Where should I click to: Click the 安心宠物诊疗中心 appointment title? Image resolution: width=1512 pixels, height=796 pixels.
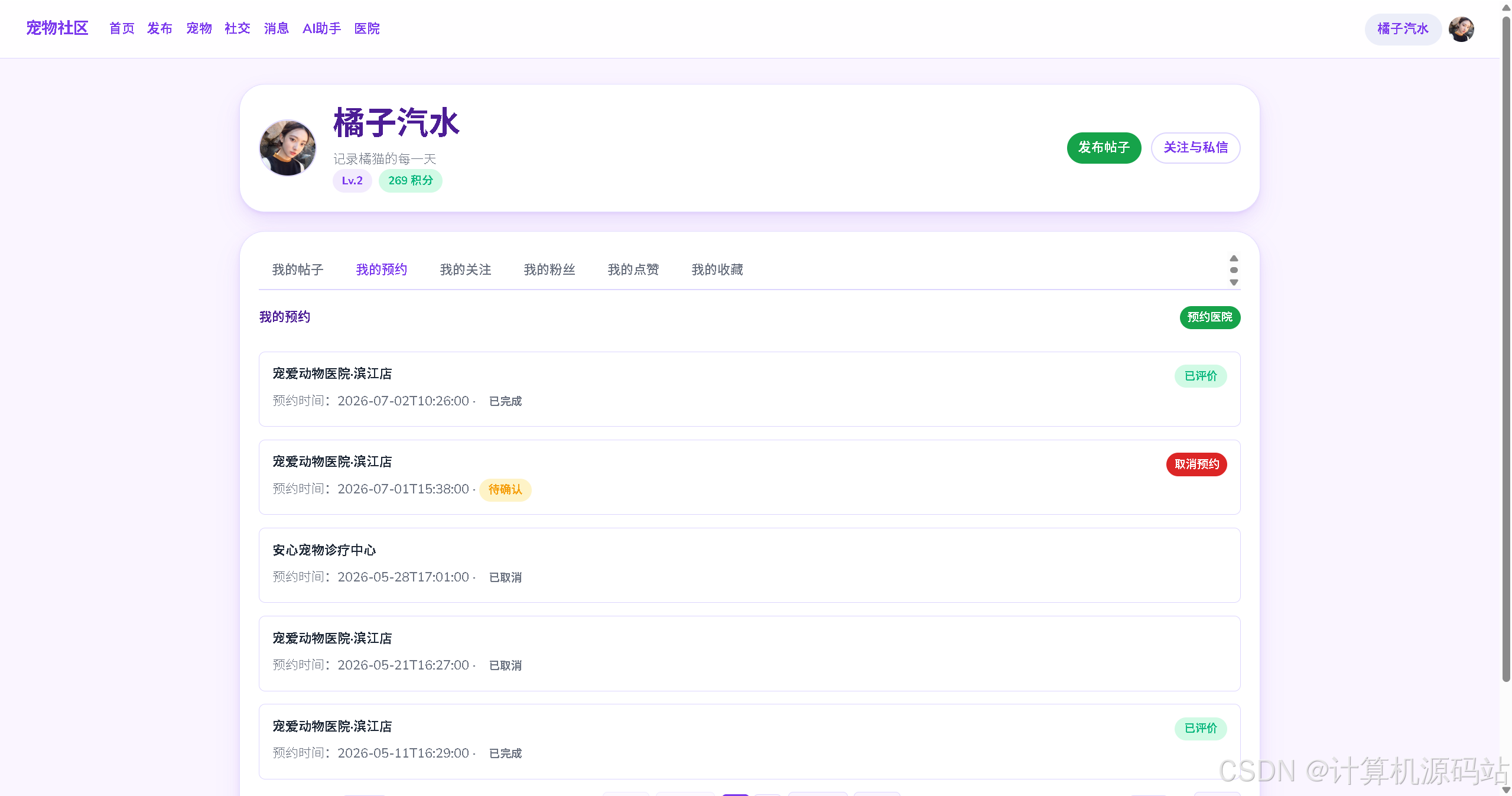point(324,550)
